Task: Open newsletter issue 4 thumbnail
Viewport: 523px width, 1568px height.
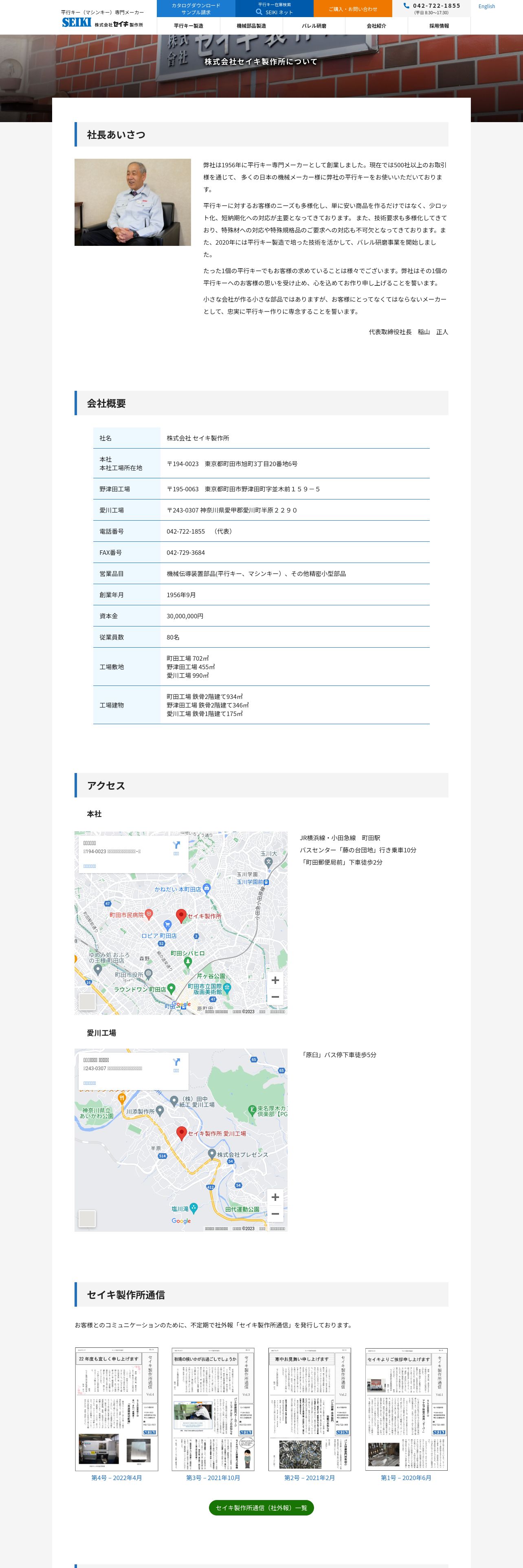Action: [x=116, y=1409]
